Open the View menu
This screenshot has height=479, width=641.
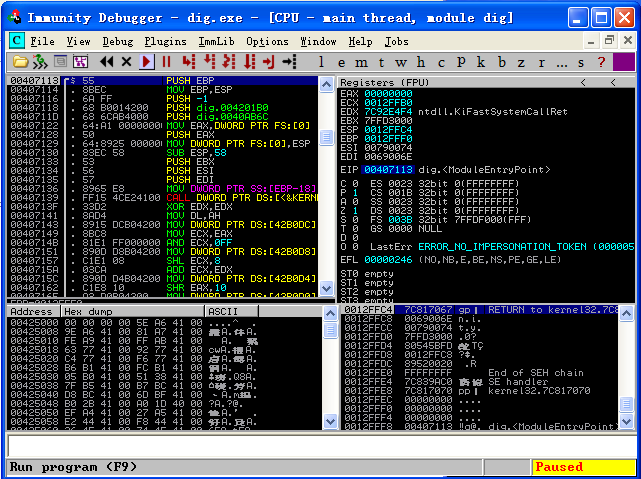pos(78,41)
